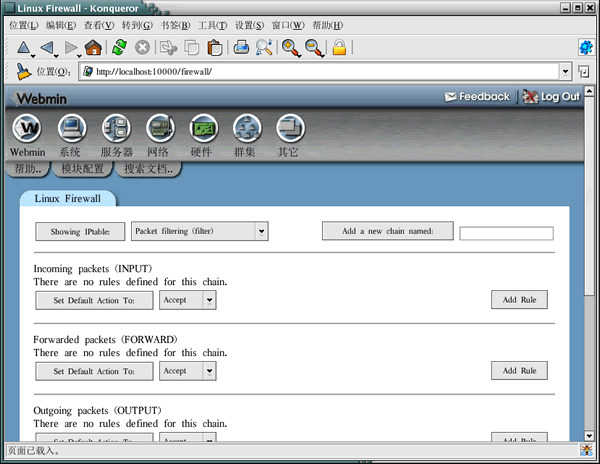Open the 窗口(W) menu
This screenshot has width=600, height=464.
pyautogui.click(x=288, y=25)
